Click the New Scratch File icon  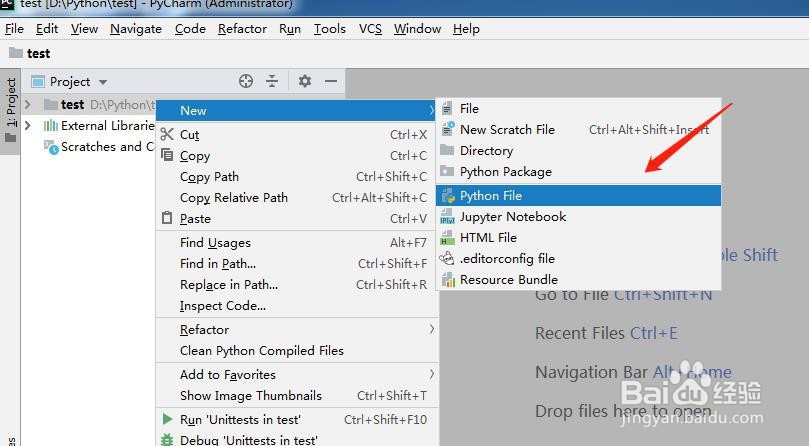tap(448, 129)
